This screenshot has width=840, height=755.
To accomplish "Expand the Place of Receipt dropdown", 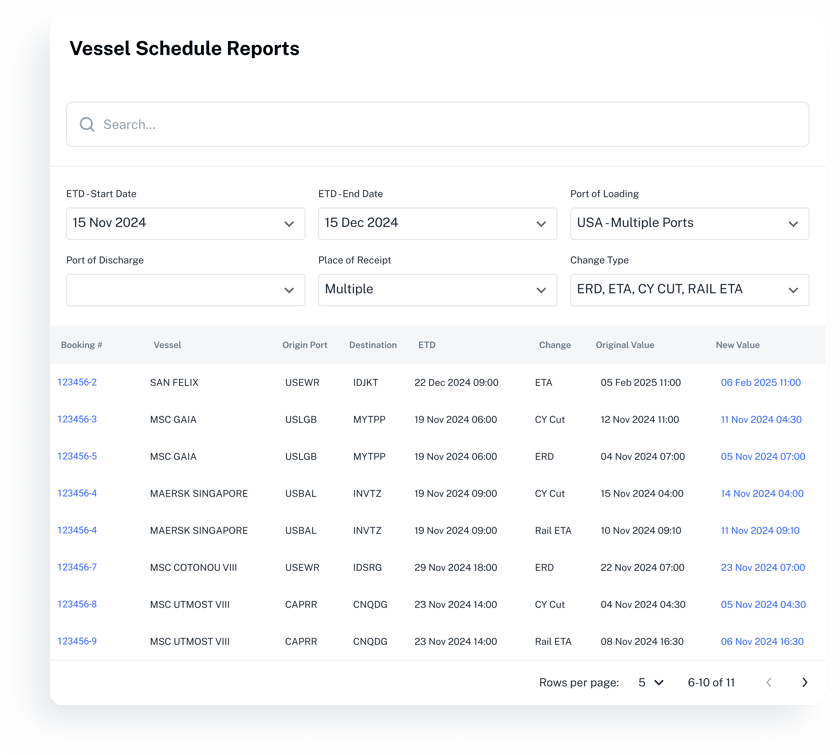I will pyautogui.click(x=437, y=290).
